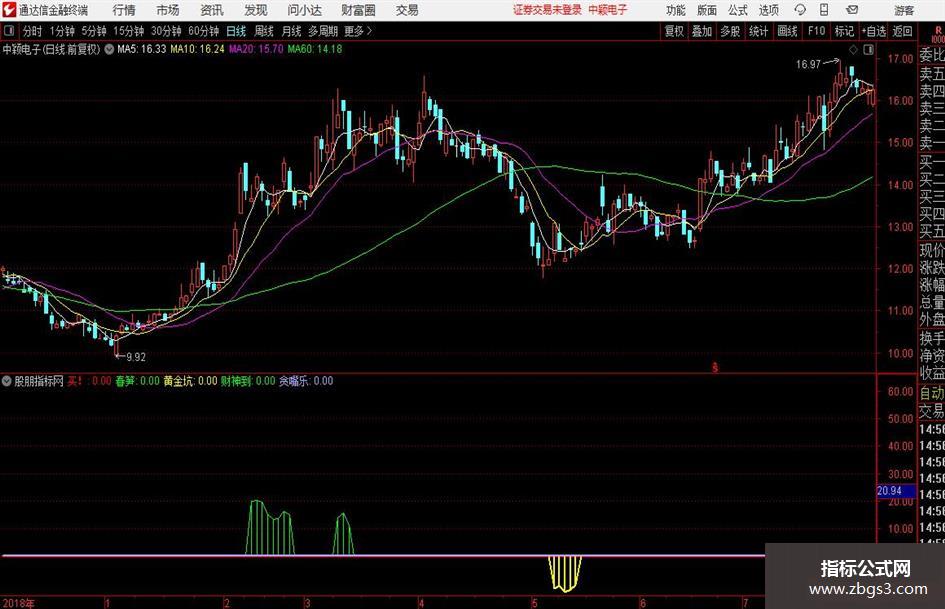Click the MA5: 16.33 indicator value
The width and height of the screenshot is (945, 609).
click(x=142, y=49)
